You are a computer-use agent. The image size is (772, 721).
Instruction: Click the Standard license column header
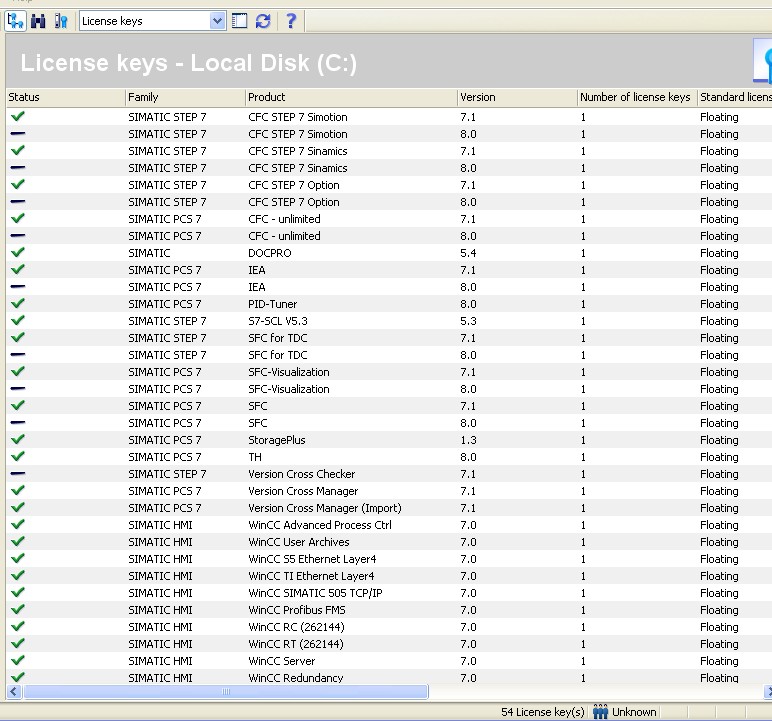(735, 98)
